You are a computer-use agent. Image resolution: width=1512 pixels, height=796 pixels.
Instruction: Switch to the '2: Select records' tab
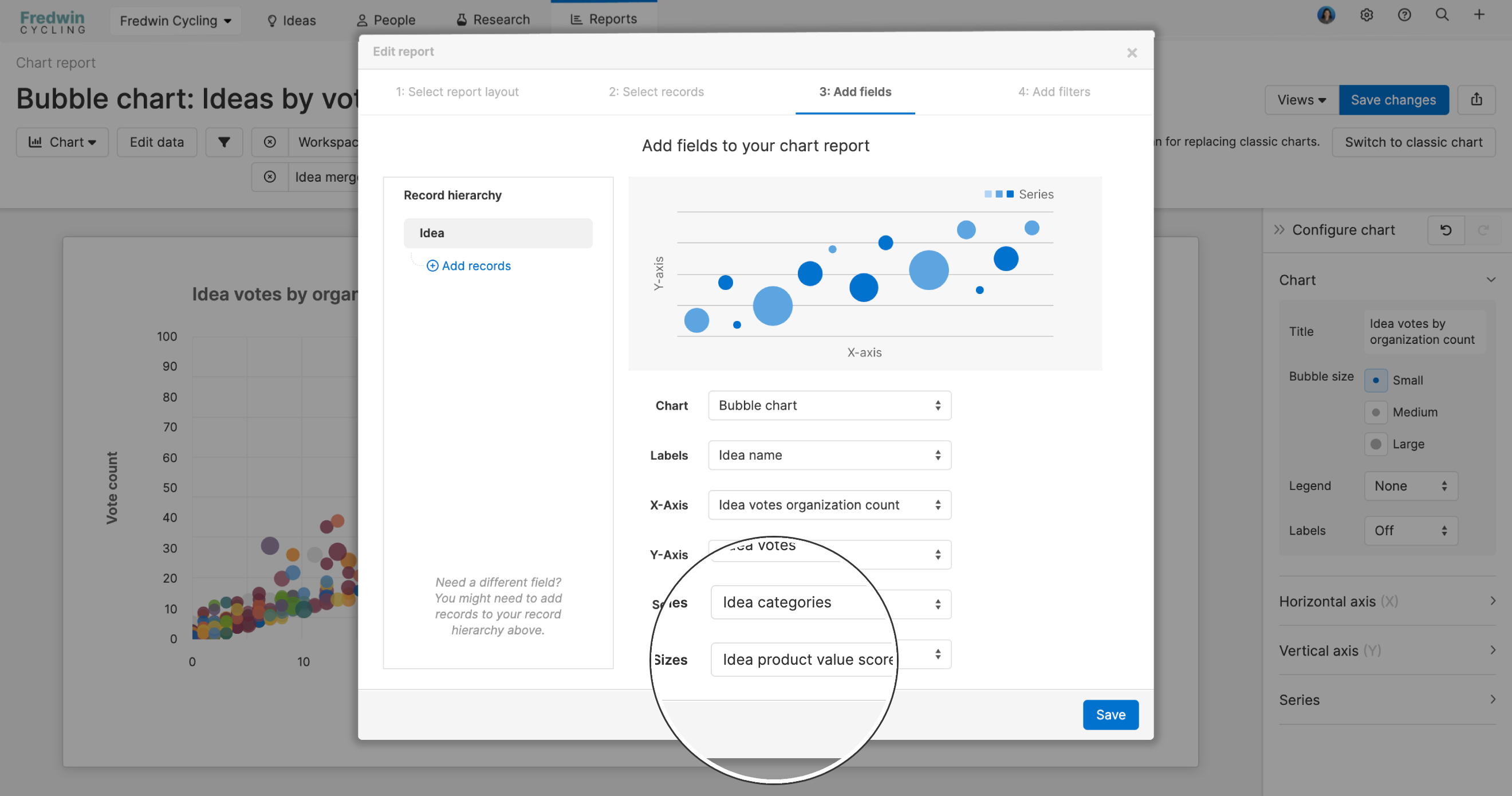[x=656, y=92]
